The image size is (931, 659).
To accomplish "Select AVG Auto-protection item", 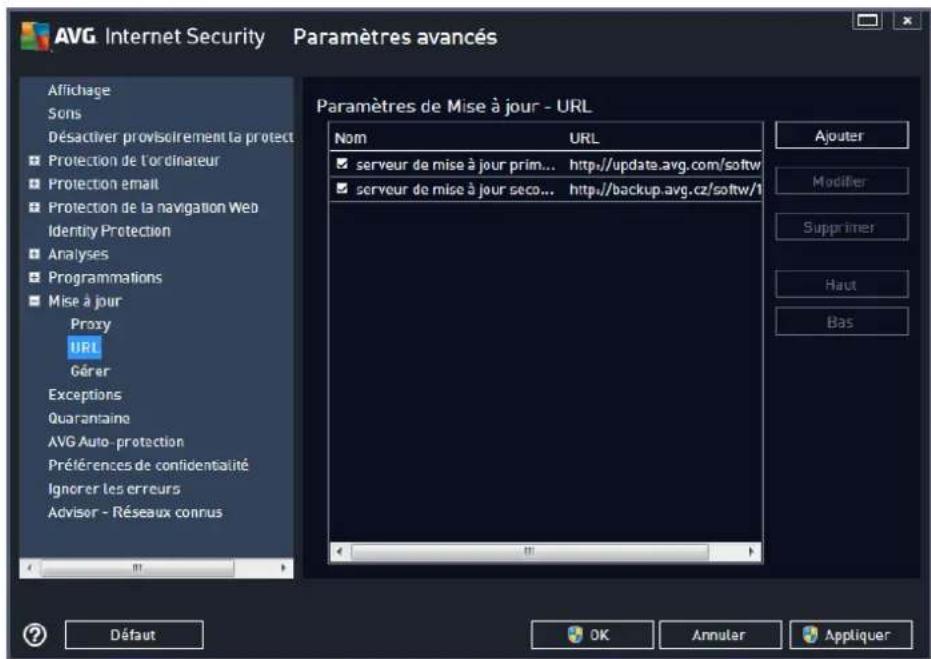I will click(x=116, y=442).
